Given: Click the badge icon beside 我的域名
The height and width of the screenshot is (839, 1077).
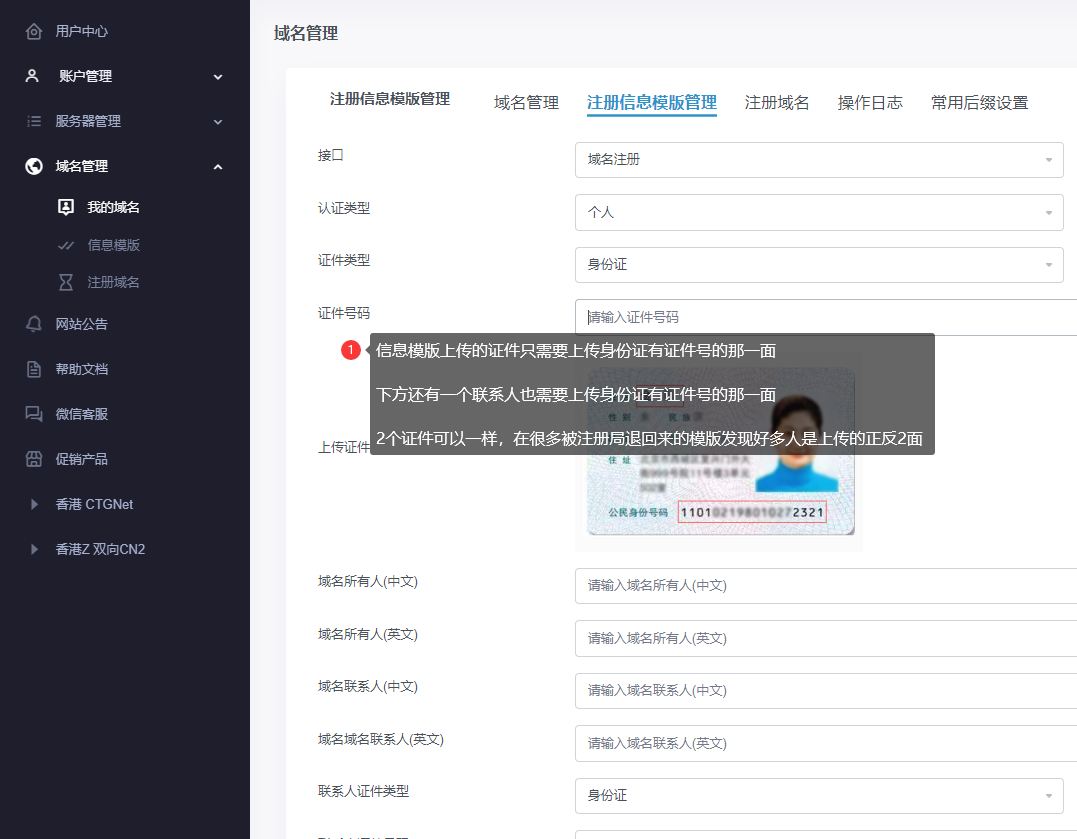Looking at the screenshot, I should pyautogui.click(x=66, y=207).
